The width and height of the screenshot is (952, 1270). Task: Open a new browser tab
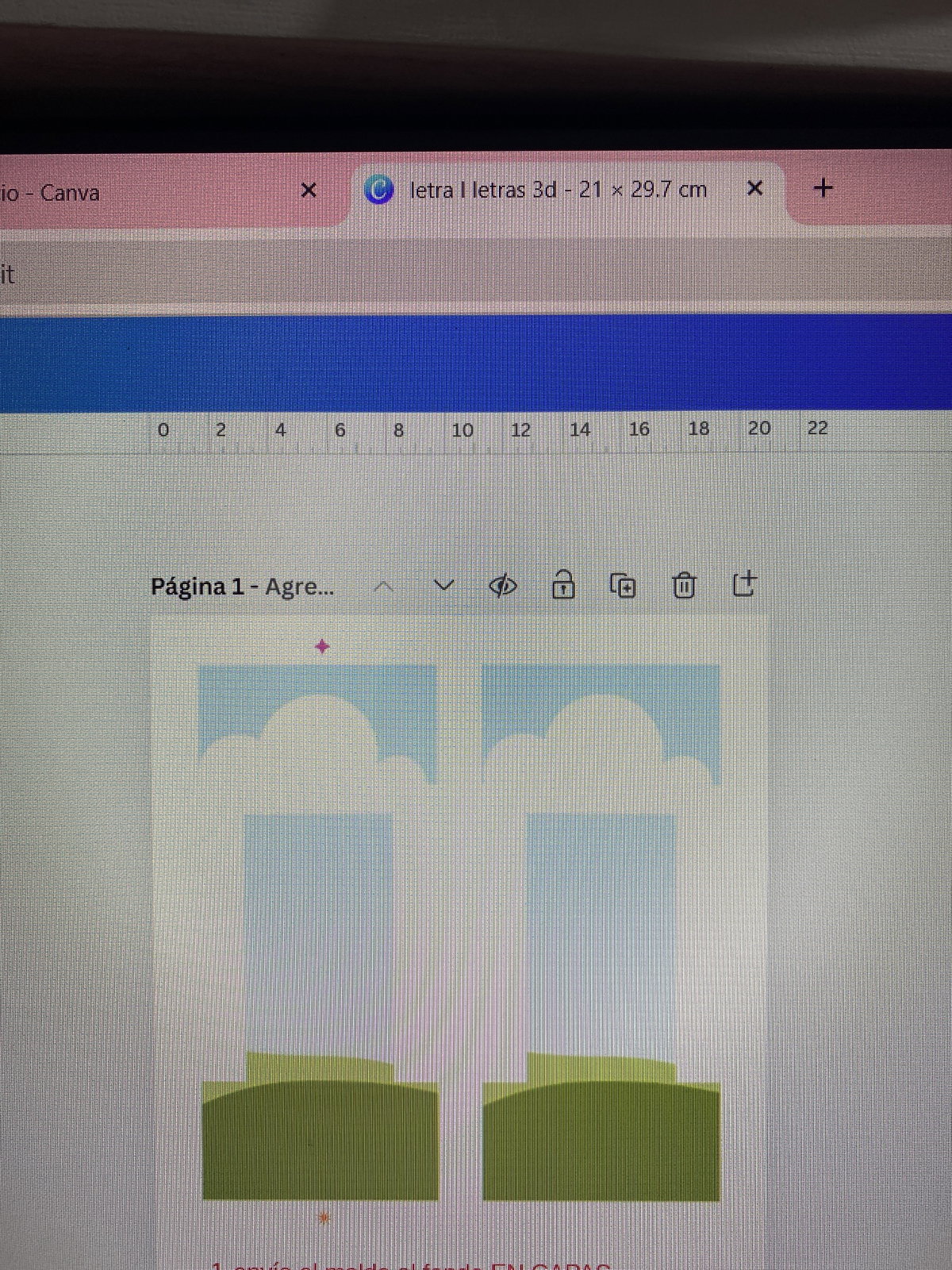click(x=823, y=188)
